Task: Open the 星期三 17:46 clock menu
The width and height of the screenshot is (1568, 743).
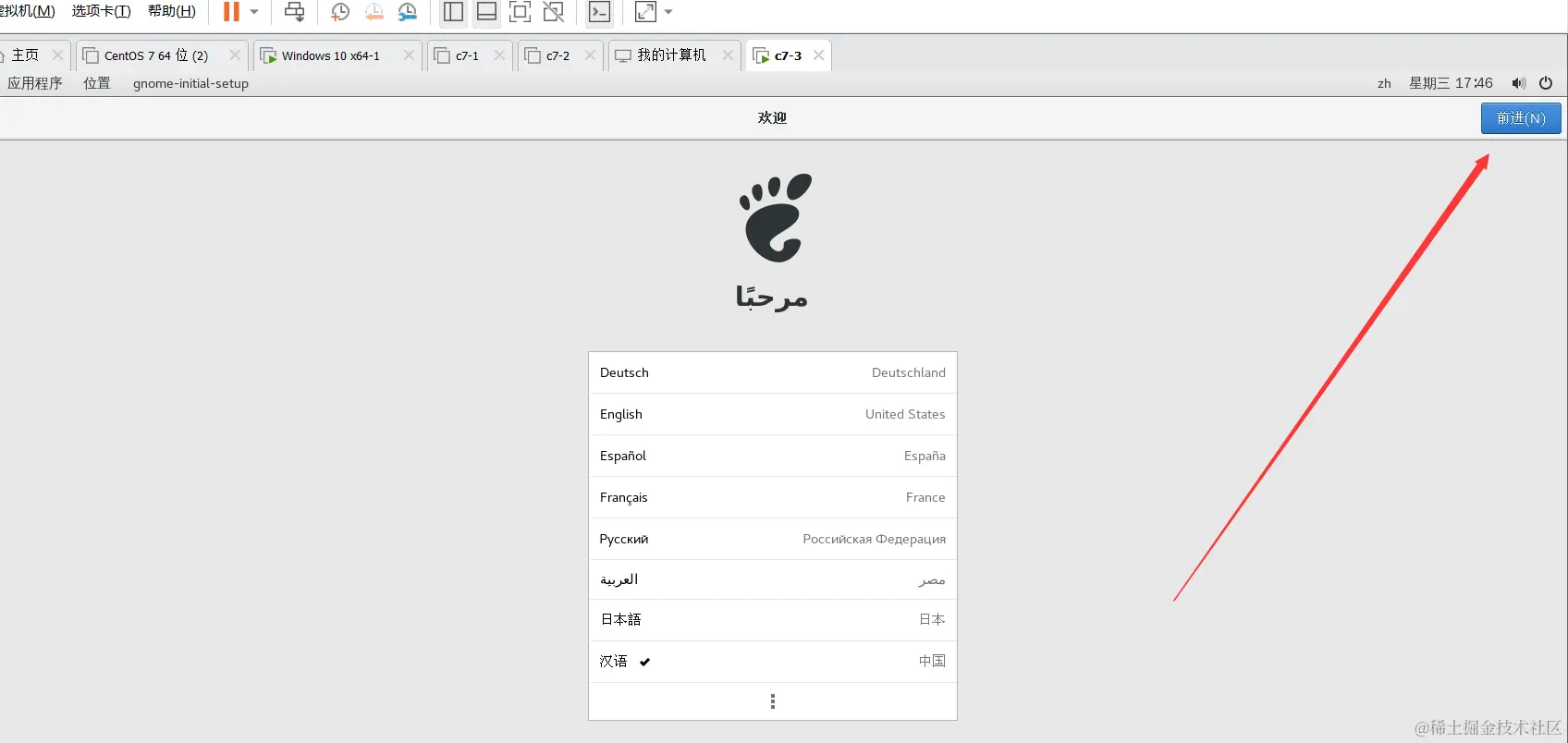Action: pos(1451,83)
